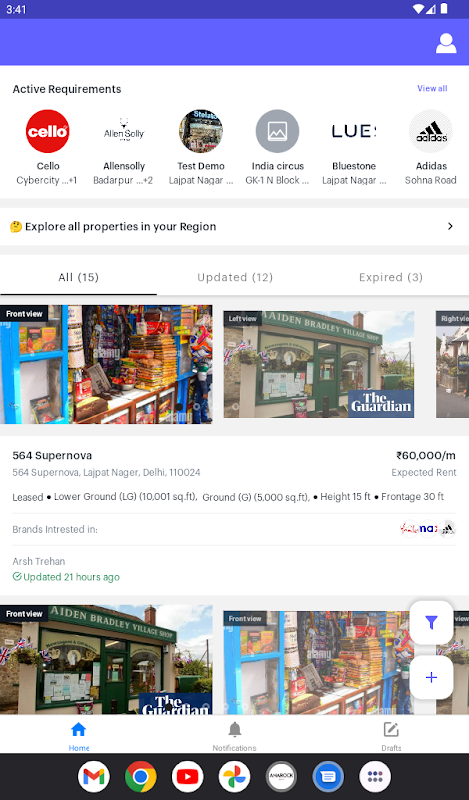Open Notifications bell tab
This screenshot has height=800, width=469.
point(234,736)
